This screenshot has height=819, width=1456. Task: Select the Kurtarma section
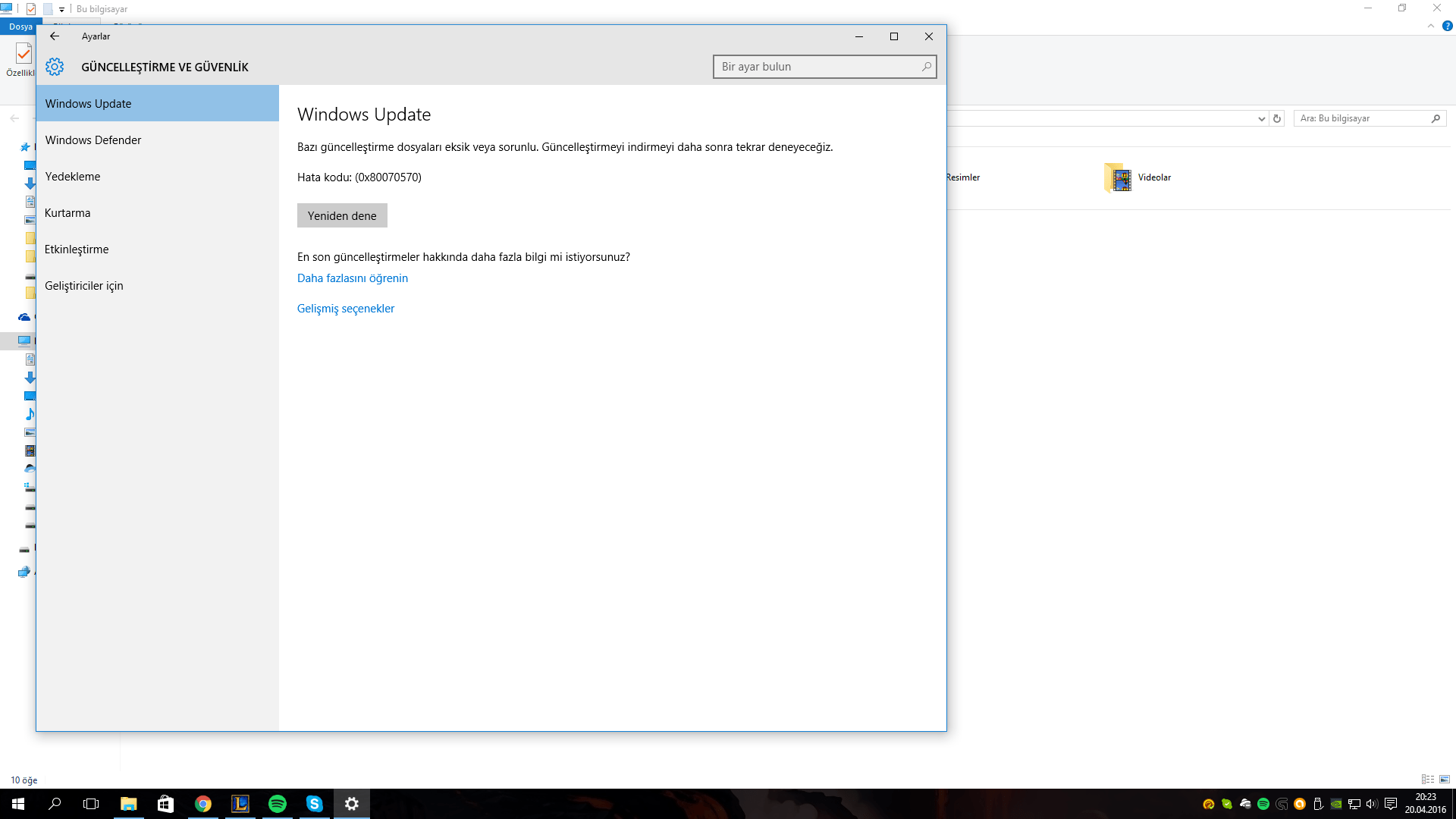click(67, 213)
